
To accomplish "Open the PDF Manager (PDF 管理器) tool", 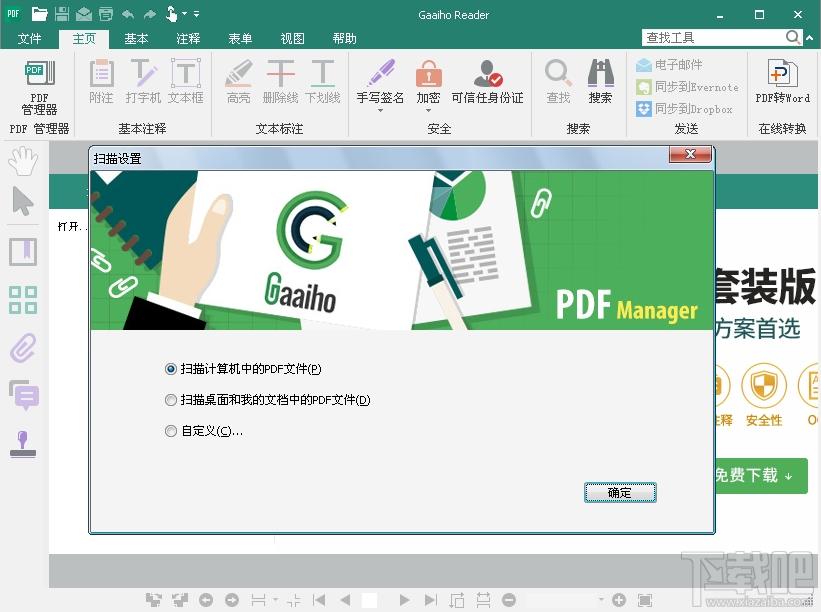I will pyautogui.click(x=39, y=87).
